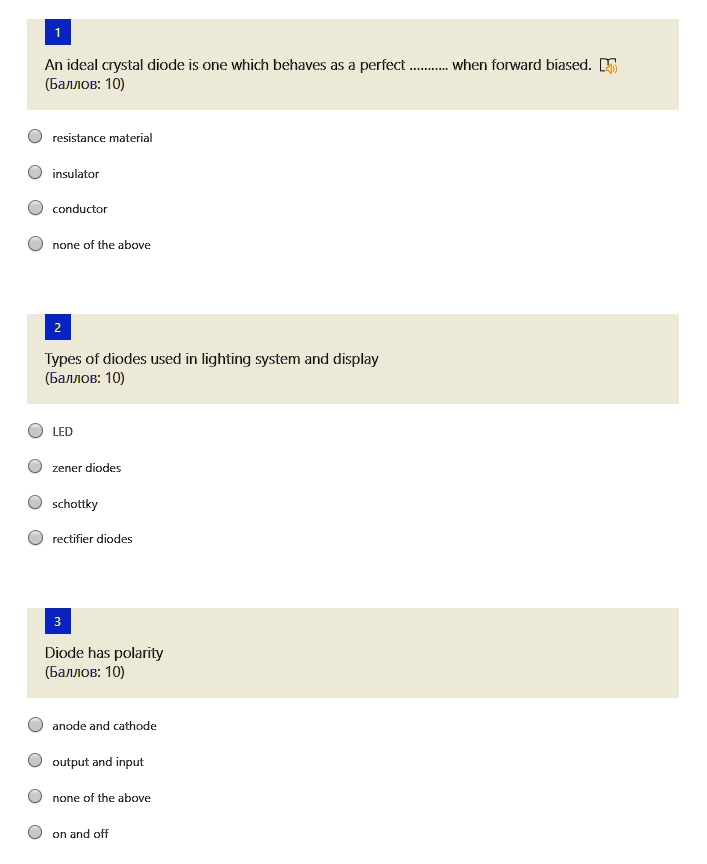This screenshot has height=864, width=707.
Task: Click the Immersive Reader icon on question 1
Action: (608, 66)
